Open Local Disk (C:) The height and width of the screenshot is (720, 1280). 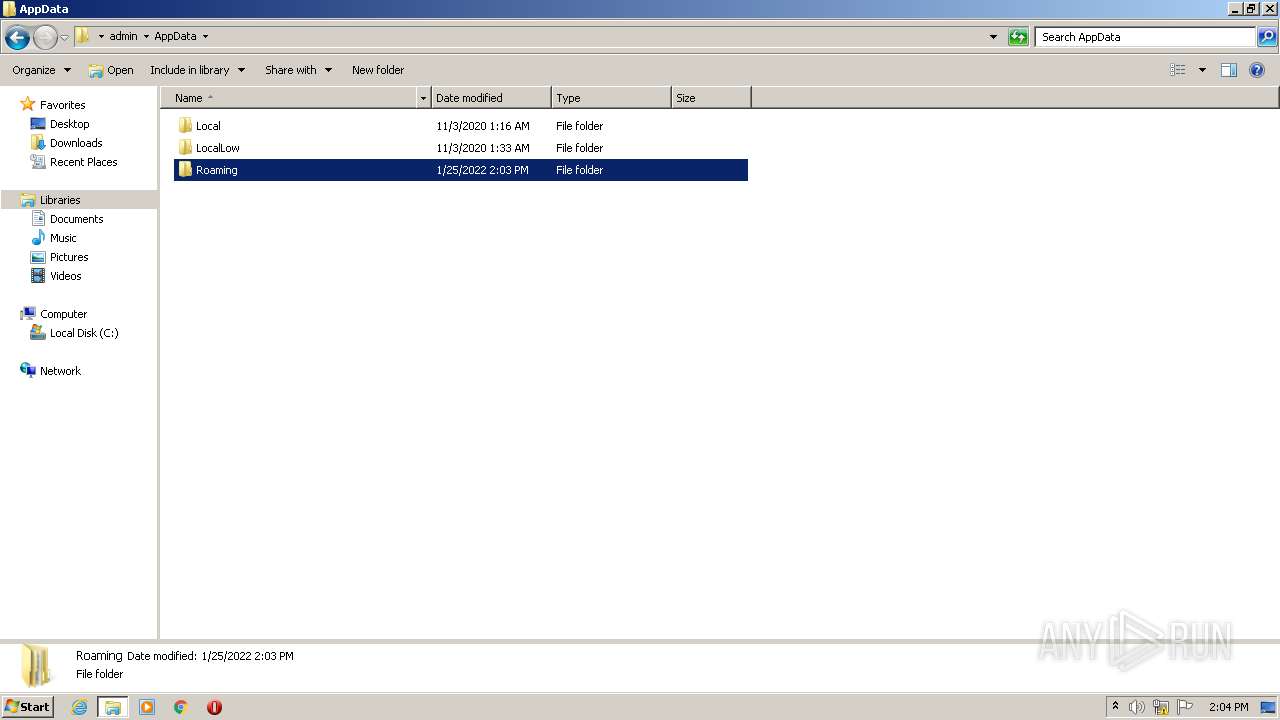pyautogui.click(x=84, y=333)
